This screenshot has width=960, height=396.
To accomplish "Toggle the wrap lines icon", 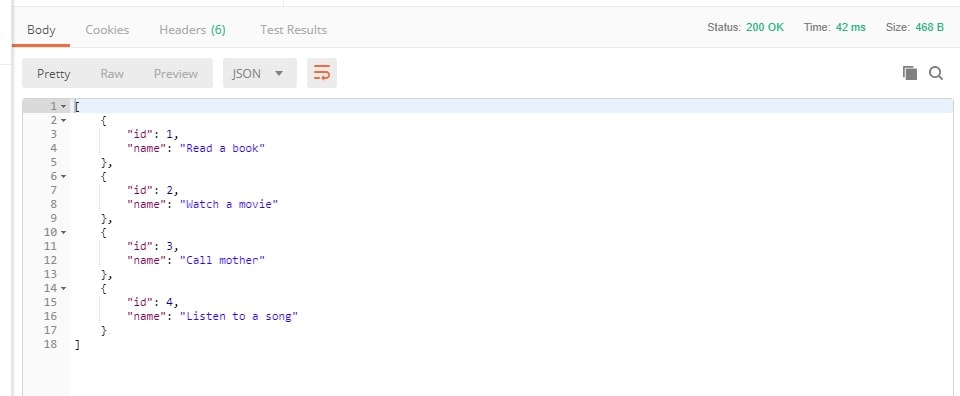I will [x=321, y=73].
